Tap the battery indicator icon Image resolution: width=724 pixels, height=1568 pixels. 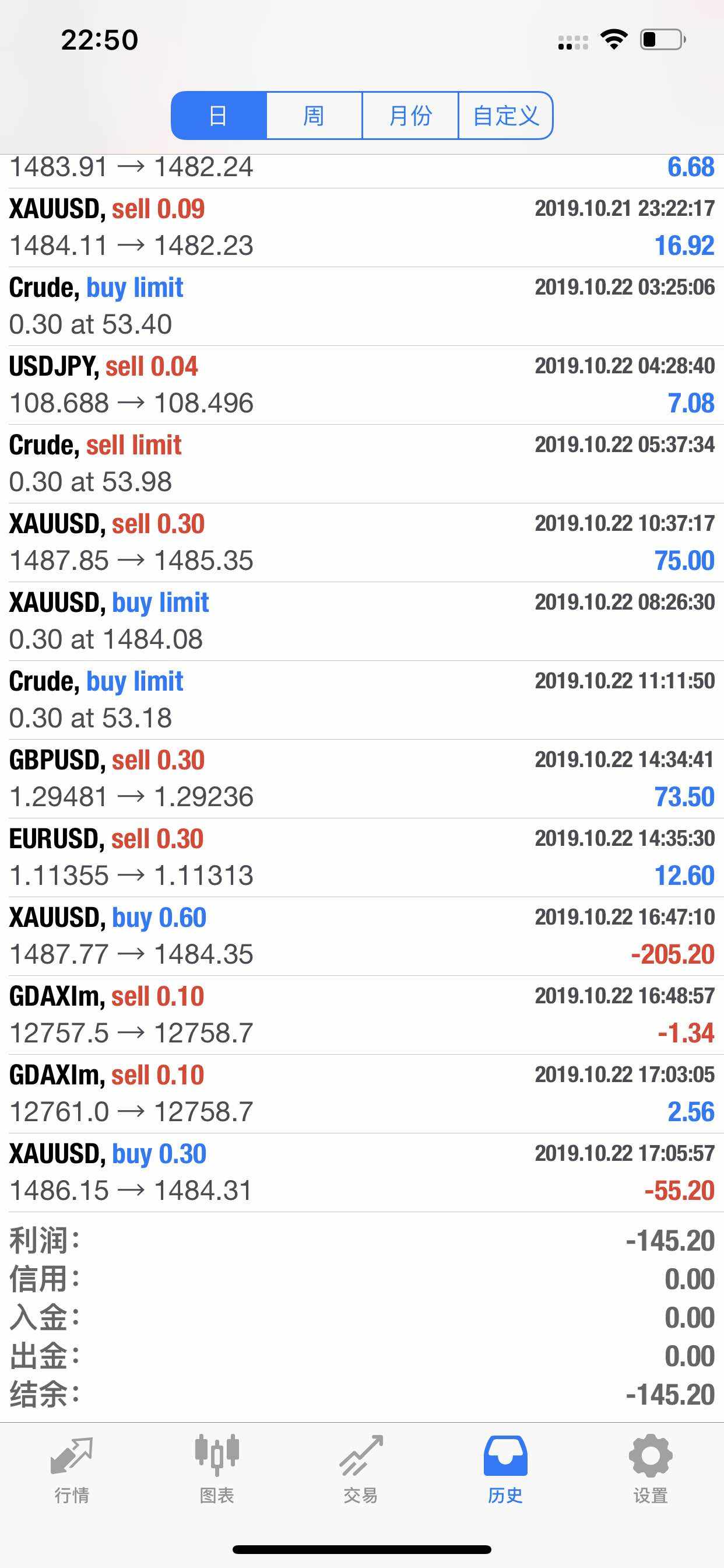663,40
